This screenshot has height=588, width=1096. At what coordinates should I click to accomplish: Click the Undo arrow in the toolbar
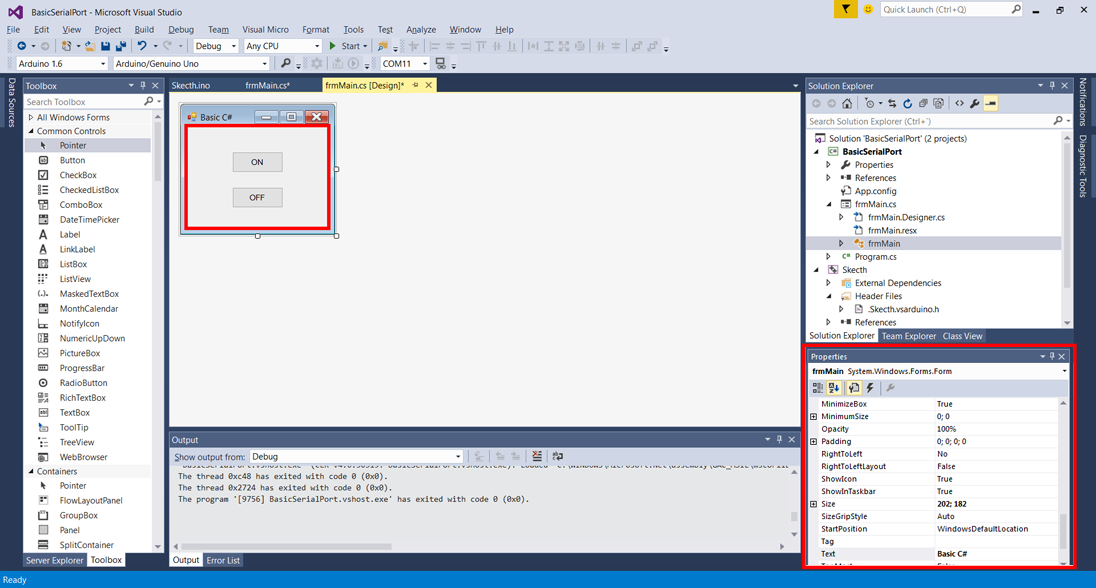(142, 46)
